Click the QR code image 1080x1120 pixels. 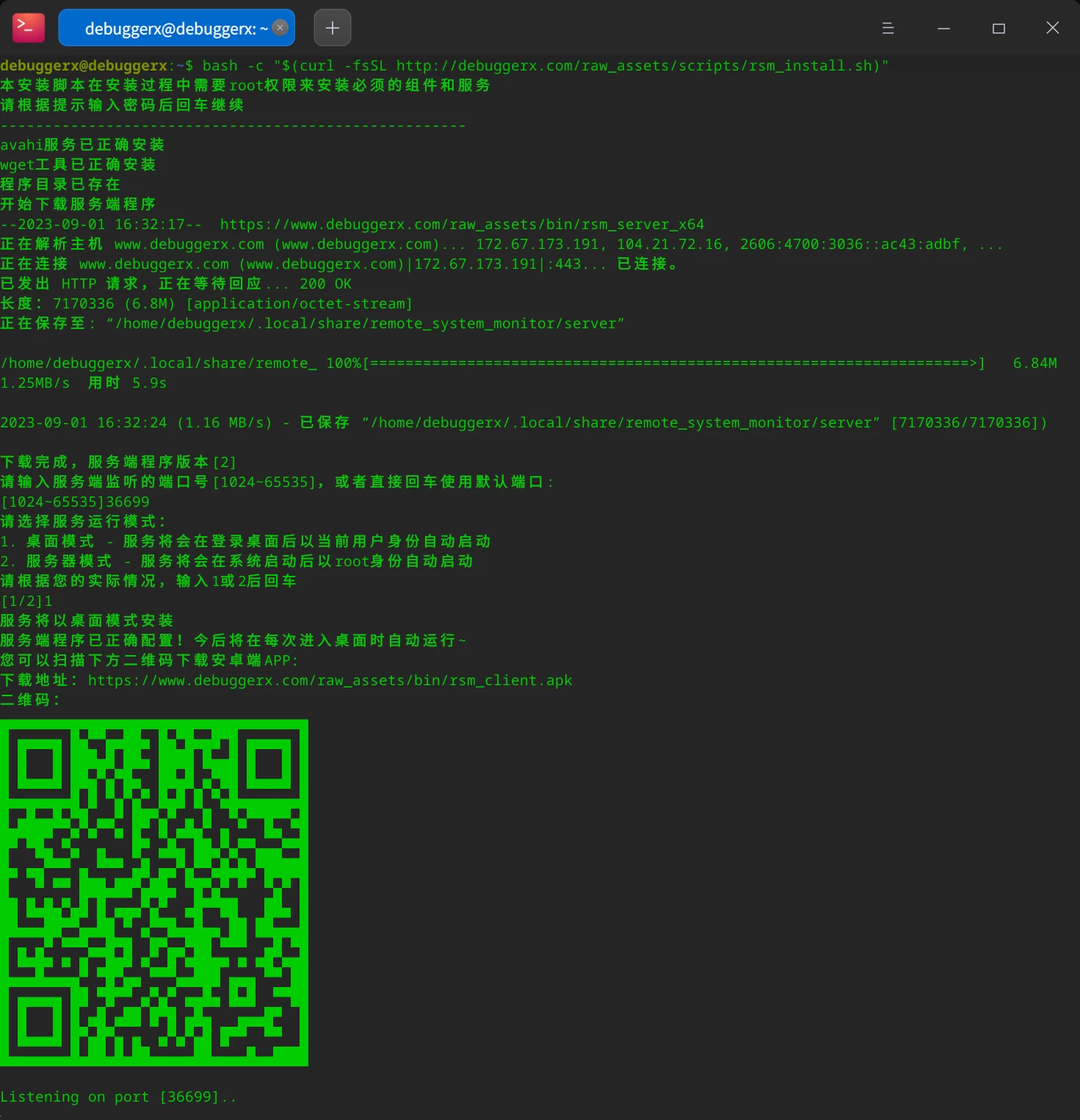point(154,892)
